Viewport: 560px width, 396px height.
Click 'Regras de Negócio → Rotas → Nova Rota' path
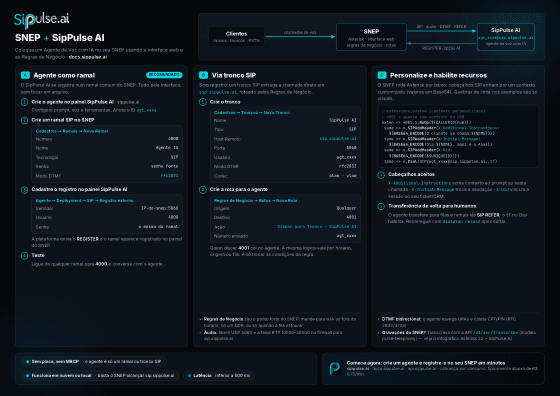[x=256, y=200]
